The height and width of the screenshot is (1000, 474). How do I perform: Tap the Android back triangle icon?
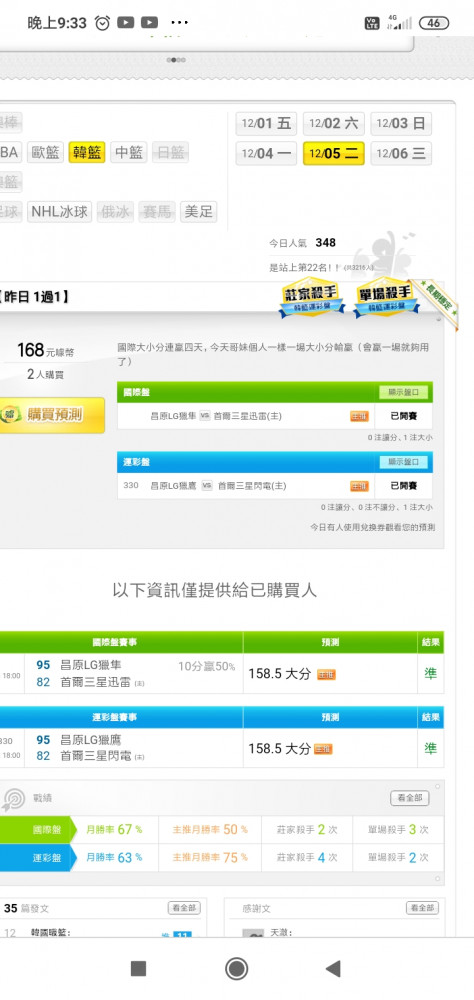333,968
